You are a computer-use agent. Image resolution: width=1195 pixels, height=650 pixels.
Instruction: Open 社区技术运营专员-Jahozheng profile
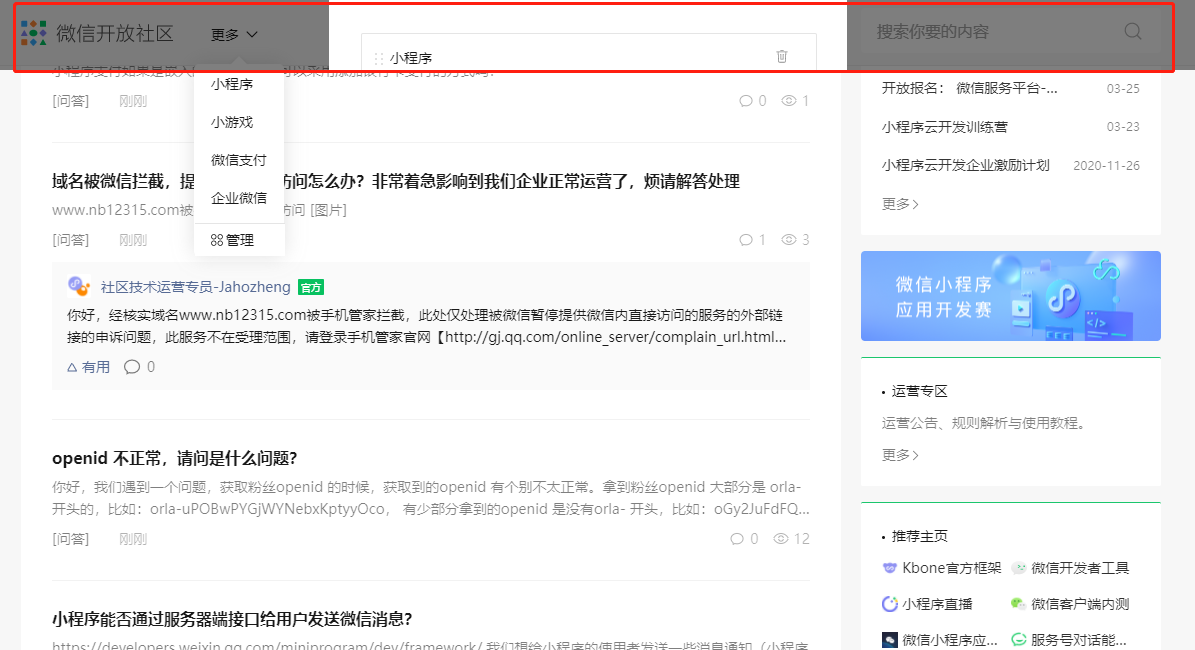(x=195, y=287)
